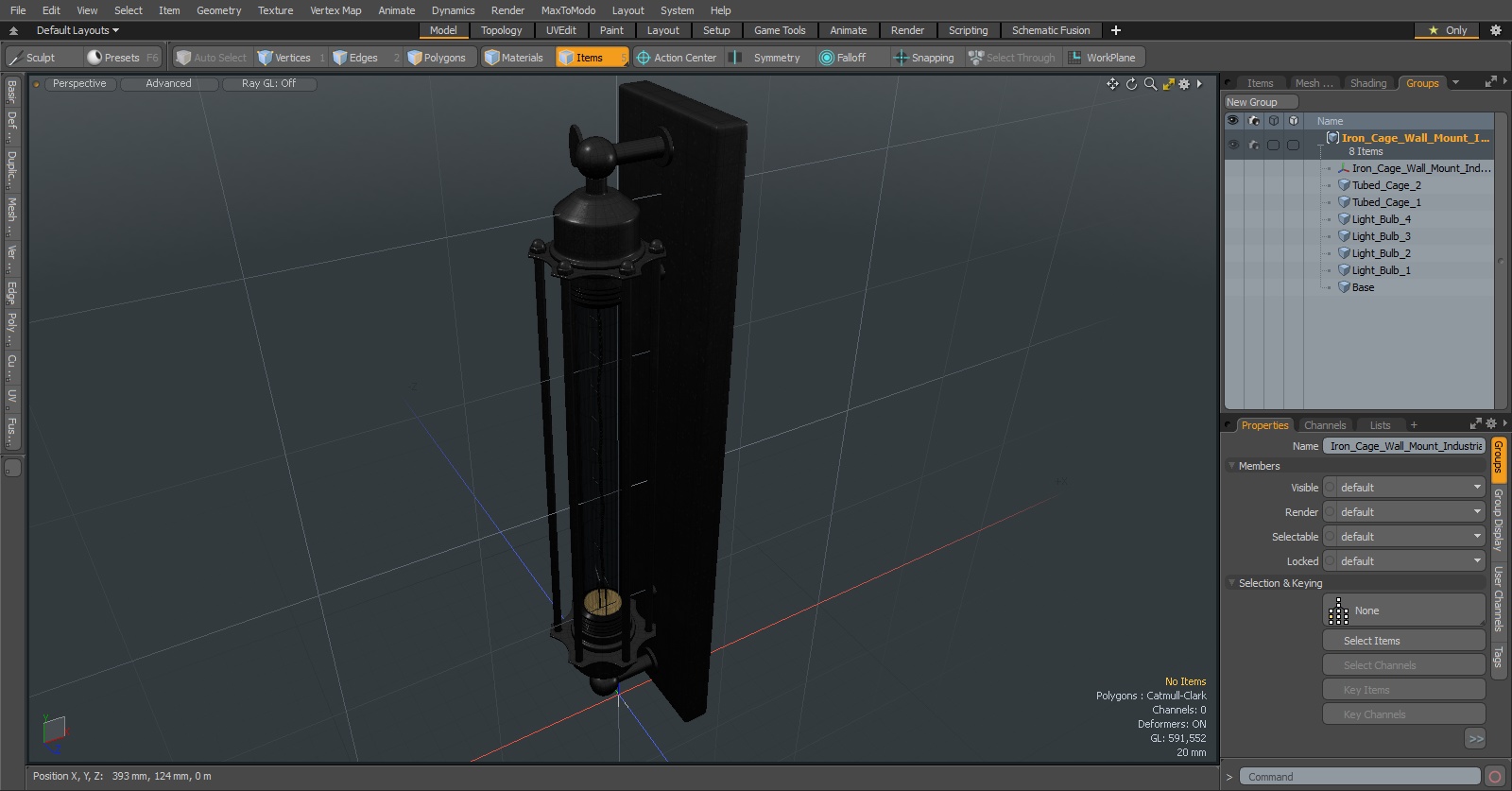Toggle Snapping on or off

[x=924, y=58]
